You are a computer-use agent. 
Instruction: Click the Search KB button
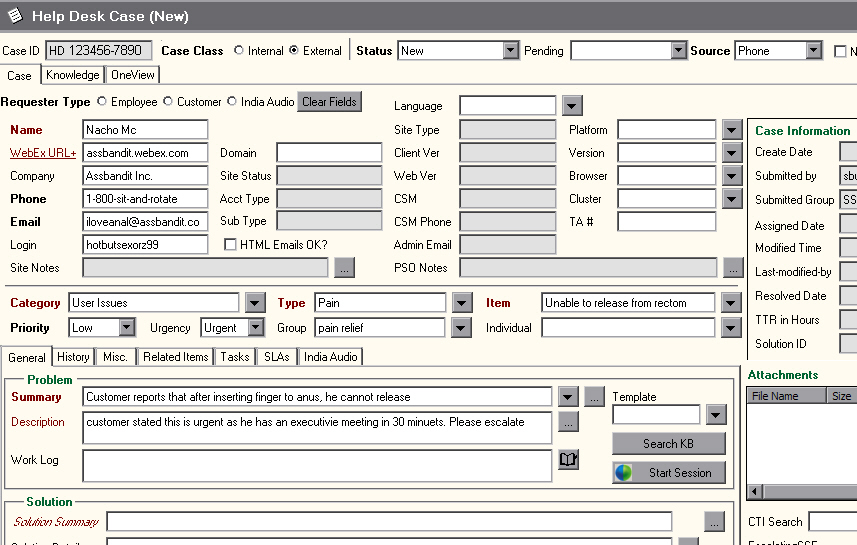coord(669,443)
